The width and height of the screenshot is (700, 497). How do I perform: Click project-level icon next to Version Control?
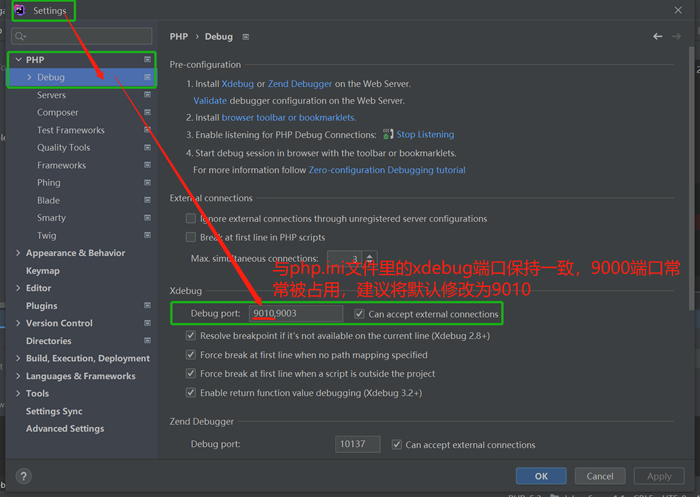[147, 323]
